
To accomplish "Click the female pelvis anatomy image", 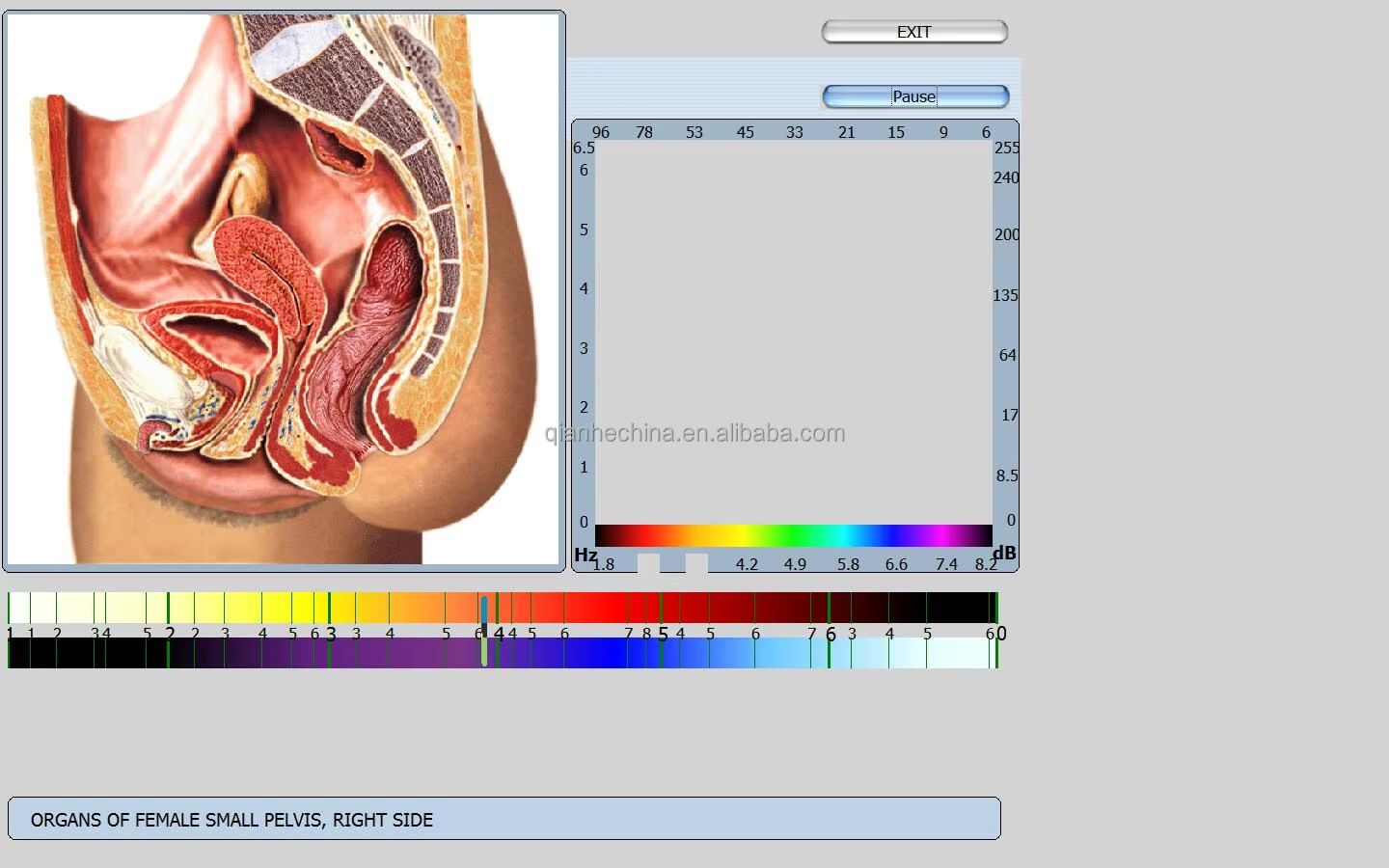I will (284, 289).
